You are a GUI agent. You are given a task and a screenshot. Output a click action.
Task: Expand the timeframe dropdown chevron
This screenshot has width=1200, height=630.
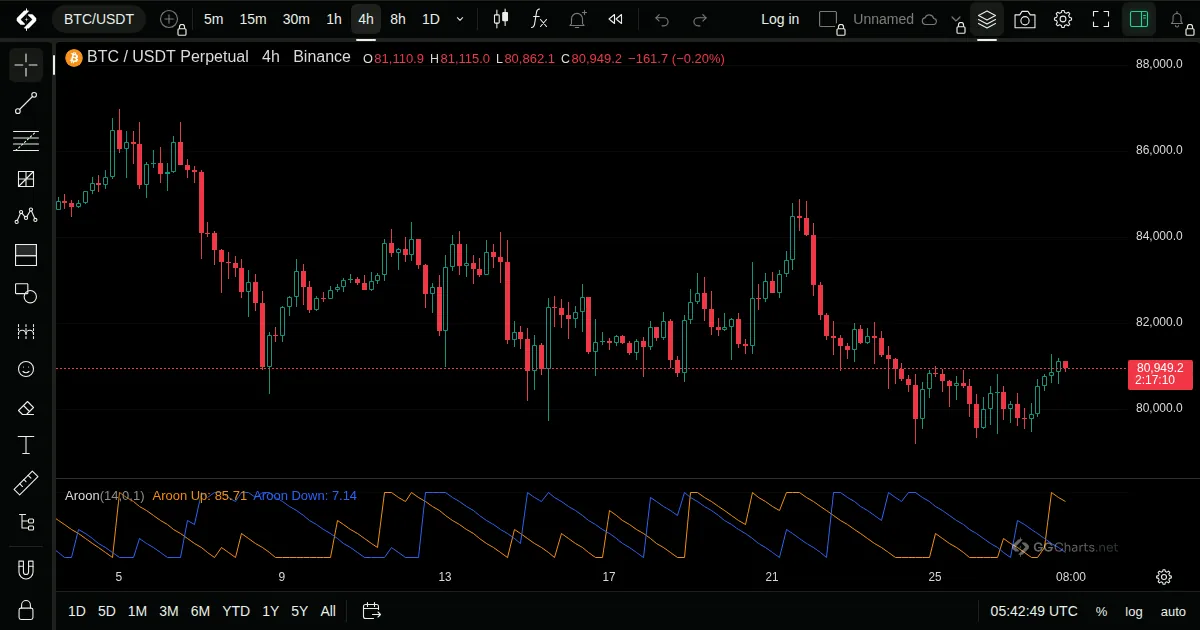point(460,19)
